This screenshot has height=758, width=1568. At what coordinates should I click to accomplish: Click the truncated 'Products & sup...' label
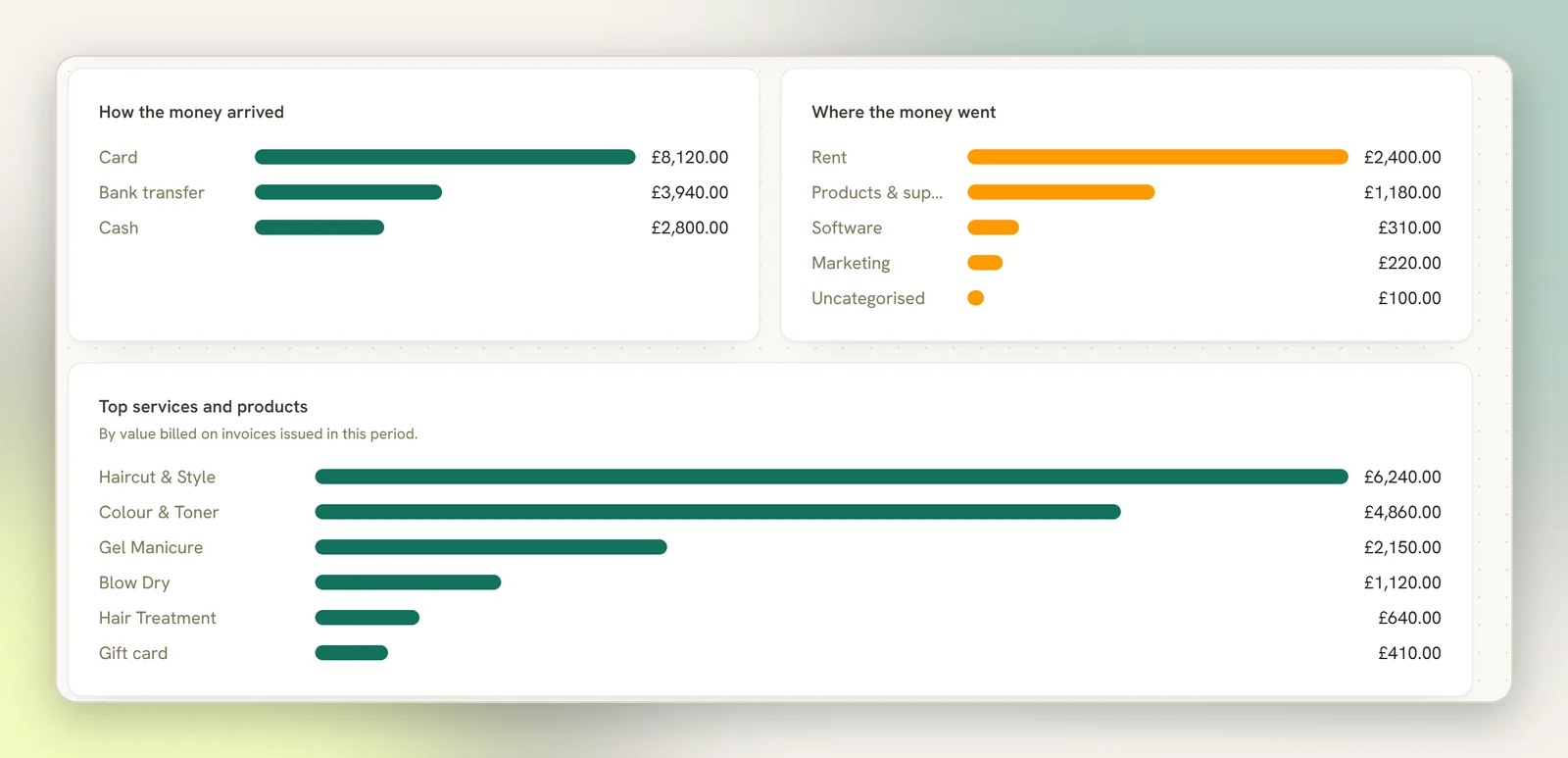coord(877,192)
